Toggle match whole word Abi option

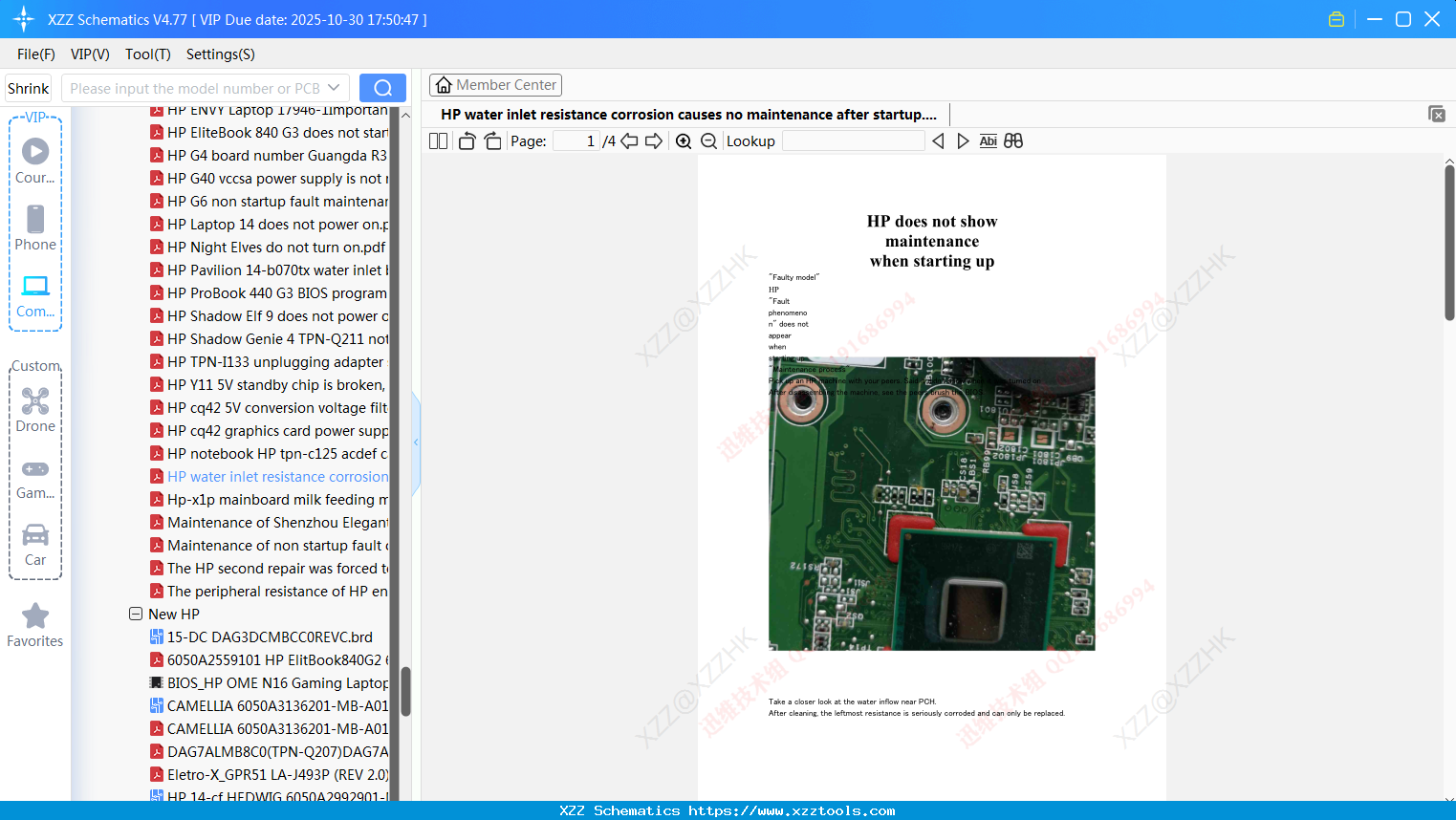[x=988, y=141]
